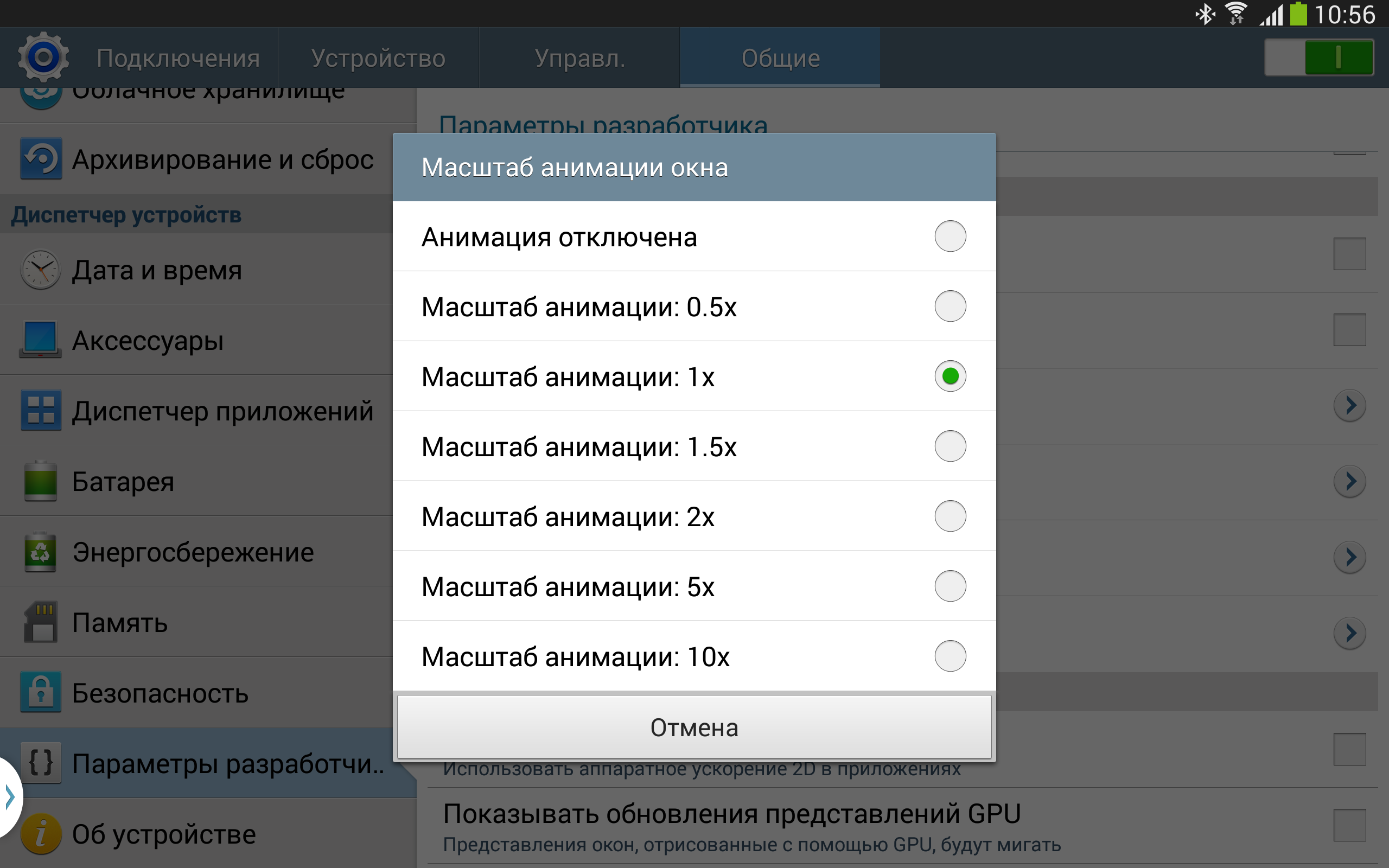Toggle the developer options master switch
1389x868 pixels.
point(1318,58)
